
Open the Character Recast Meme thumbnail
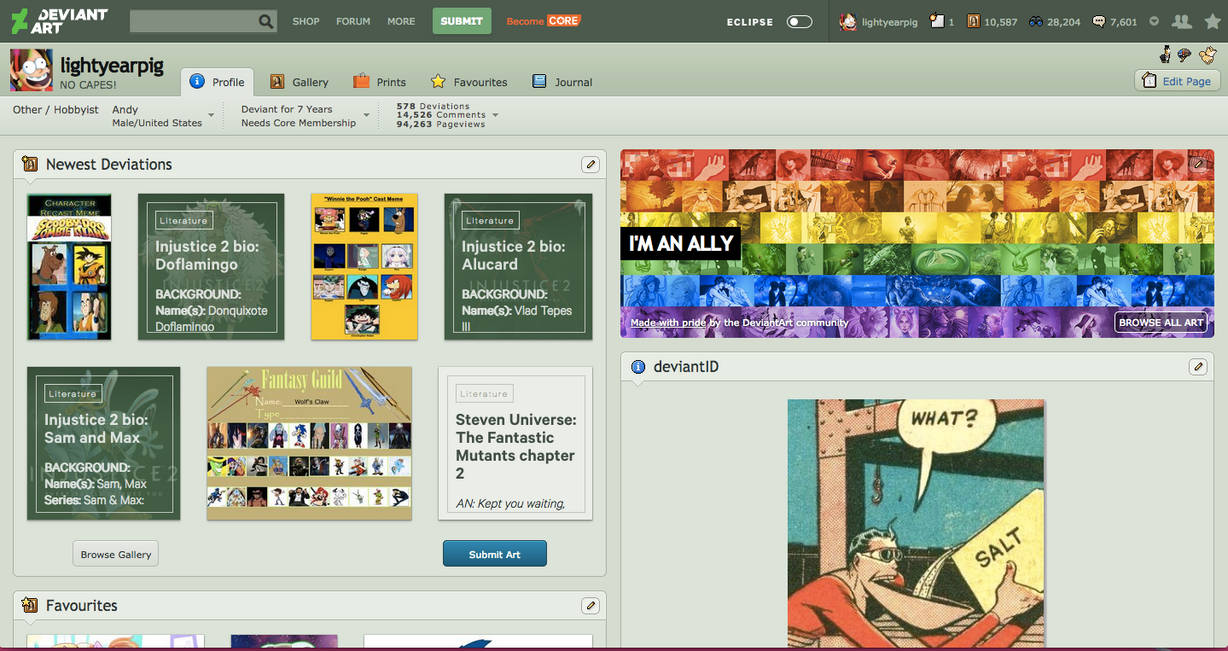click(x=69, y=267)
